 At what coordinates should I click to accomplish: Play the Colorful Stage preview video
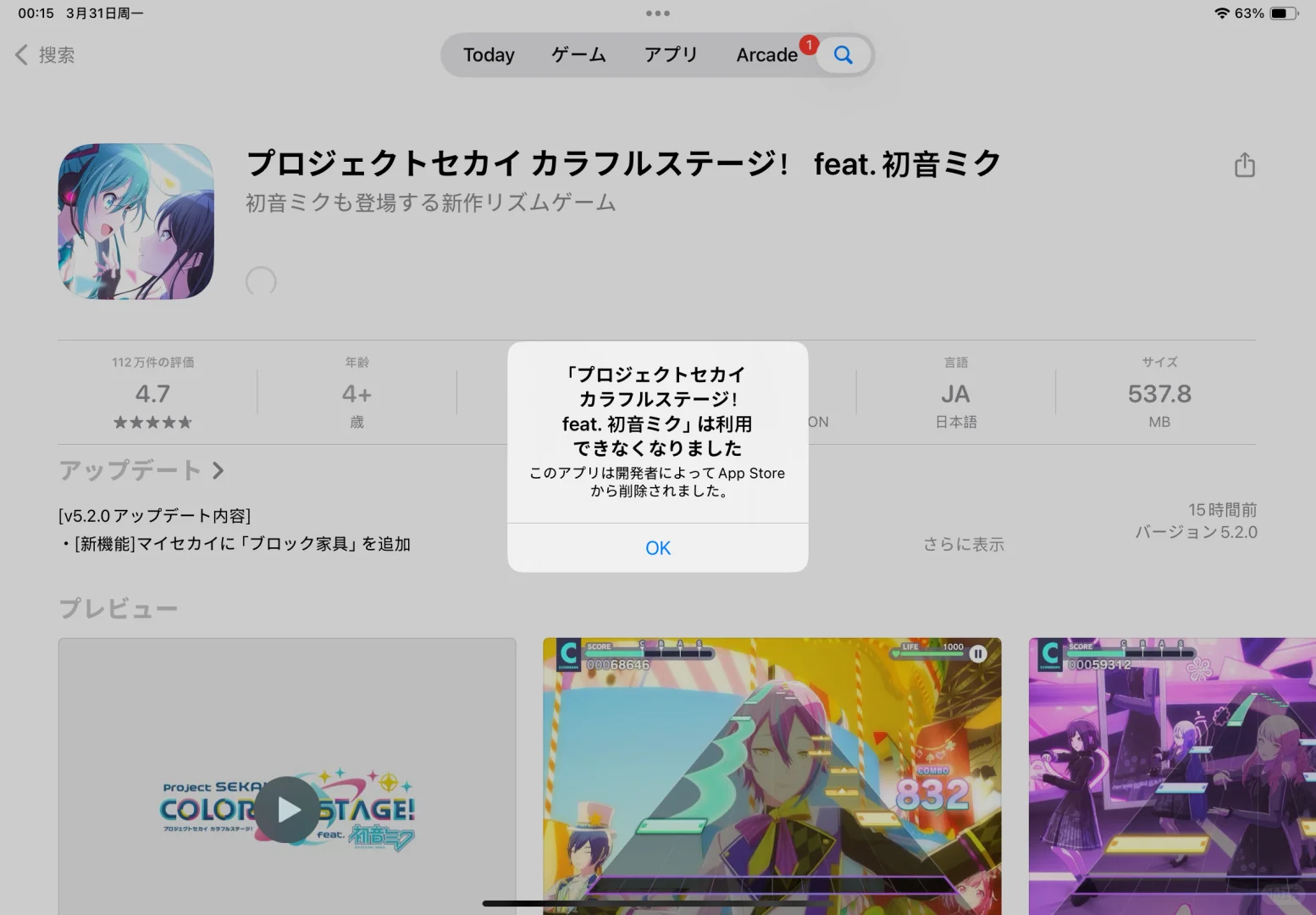[287, 810]
